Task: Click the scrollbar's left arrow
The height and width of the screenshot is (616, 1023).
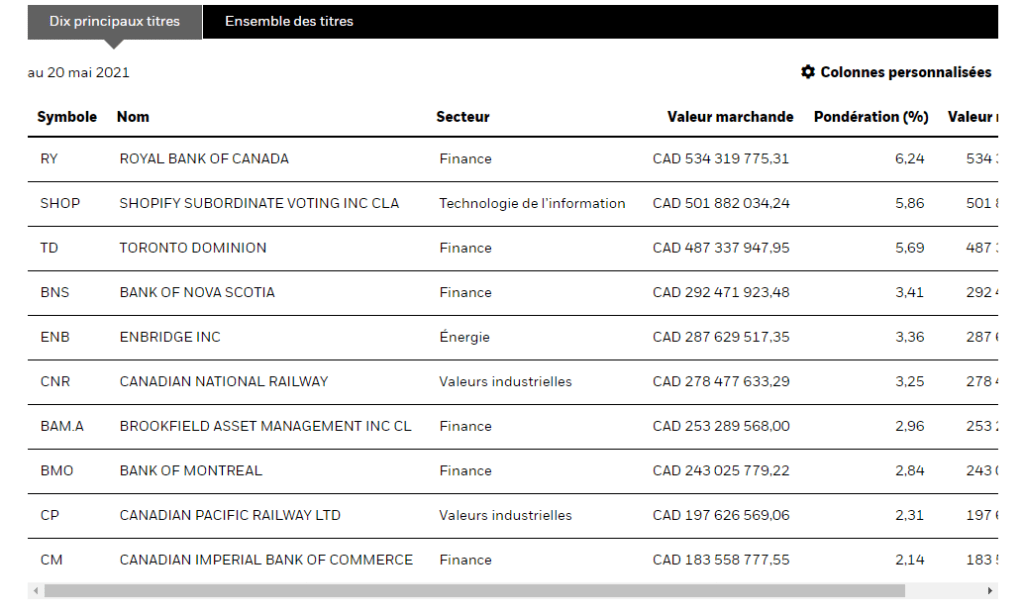Action: (x=36, y=591)
